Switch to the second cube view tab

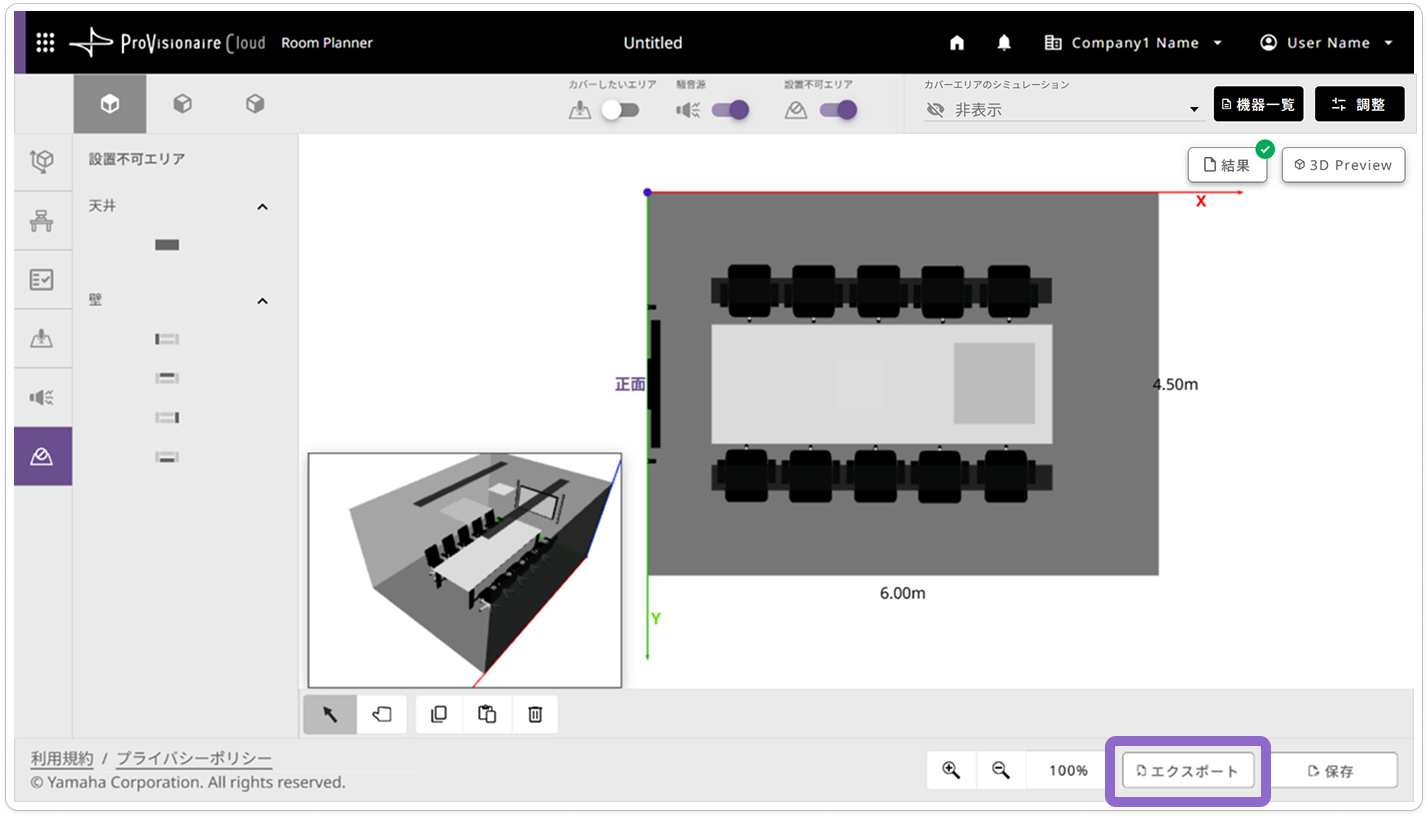pyautogui.click(x=183, y=104)
